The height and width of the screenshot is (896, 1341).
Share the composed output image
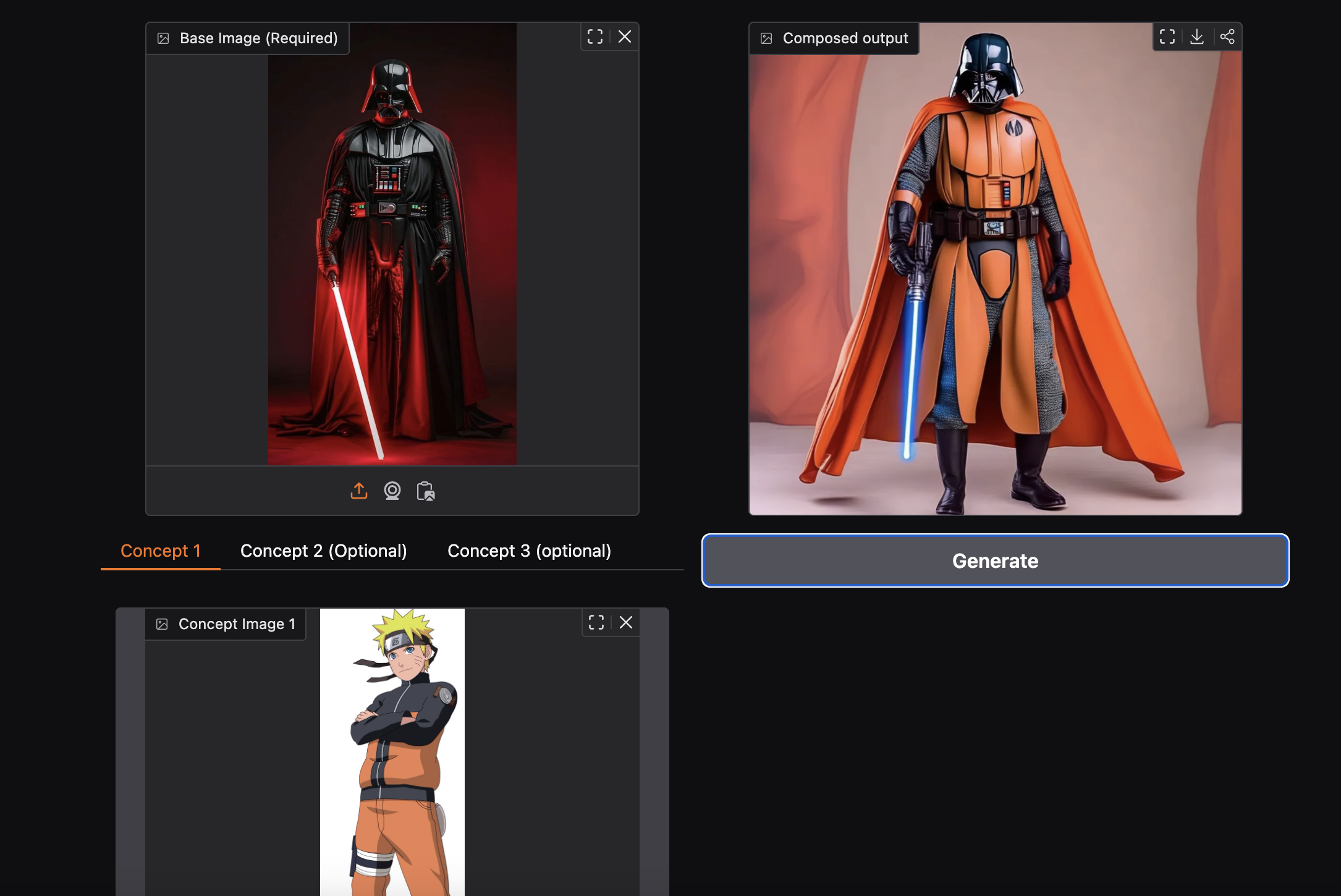click(x=1227, y=37)
